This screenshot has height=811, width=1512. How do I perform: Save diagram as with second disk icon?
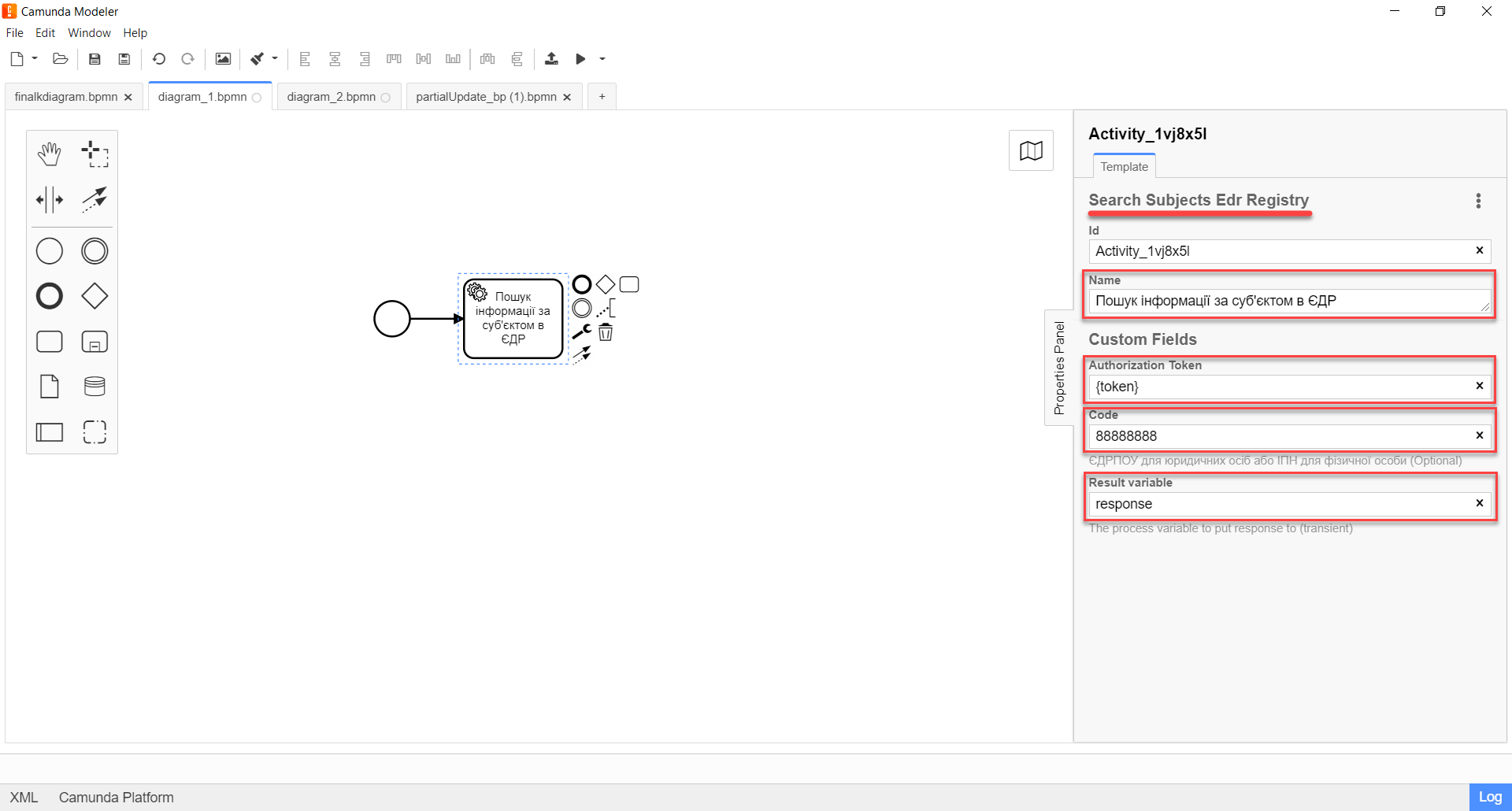tap(124, 59)
